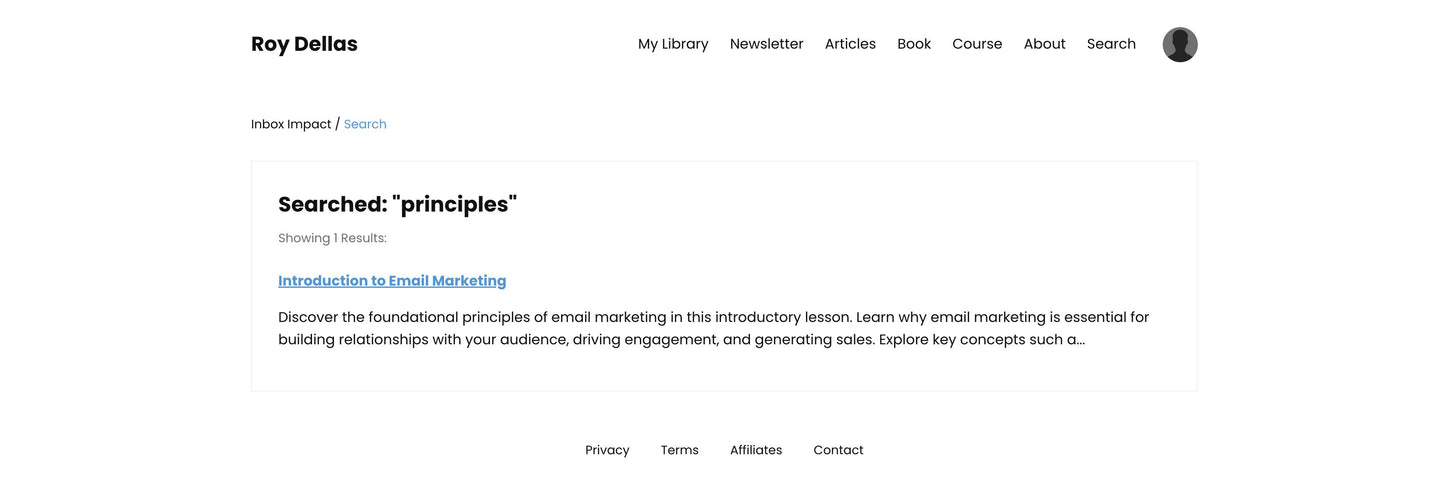
Task: Go to the Newsletter page
Action: [x=766, y=44]
